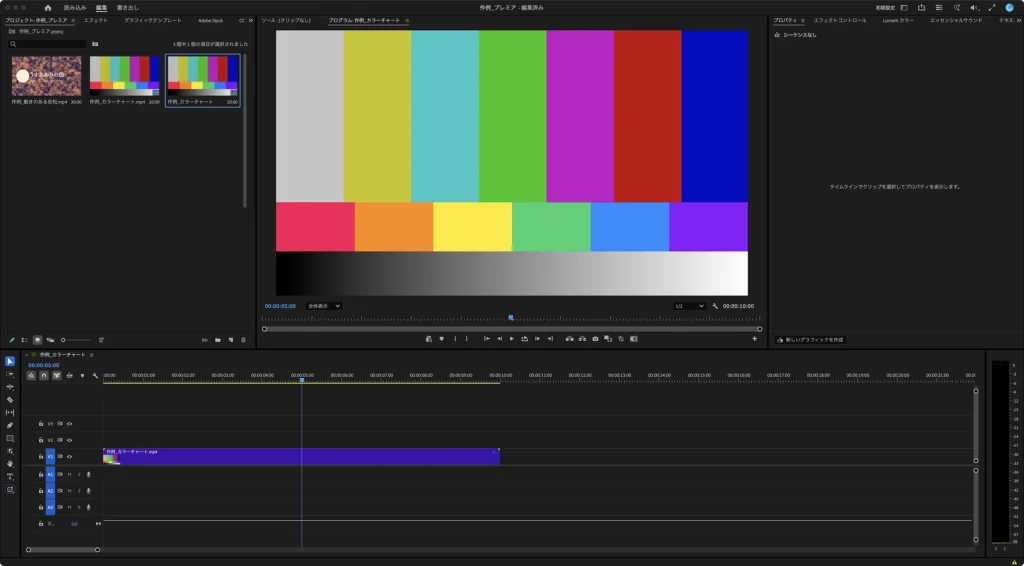Open the Lumetri カラー tab

coord(898,21)
